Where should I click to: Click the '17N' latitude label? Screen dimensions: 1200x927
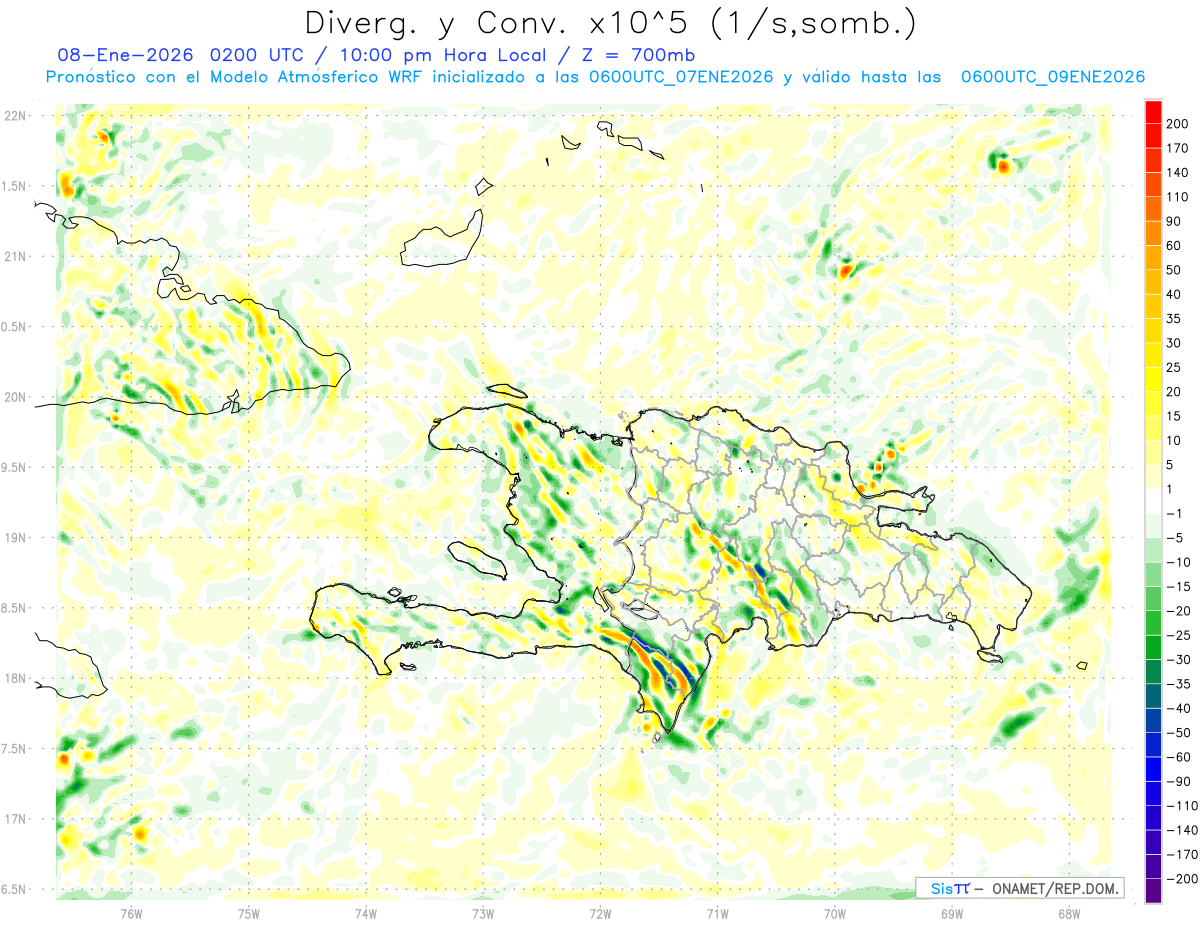(x=15, y=819)
